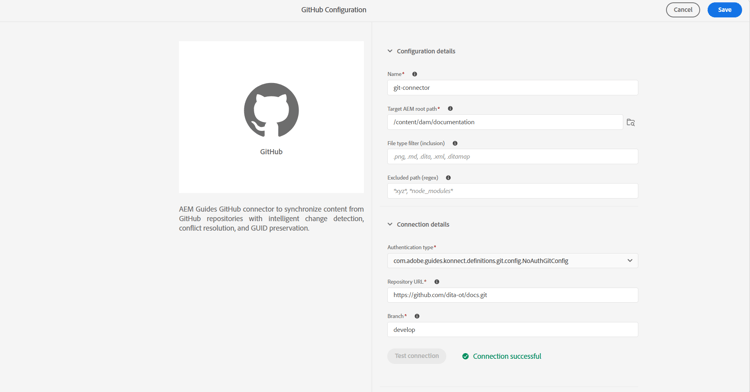
Task: Open the folder browse icon for root path
Action: pyautogui.click(x=631, y=122)
